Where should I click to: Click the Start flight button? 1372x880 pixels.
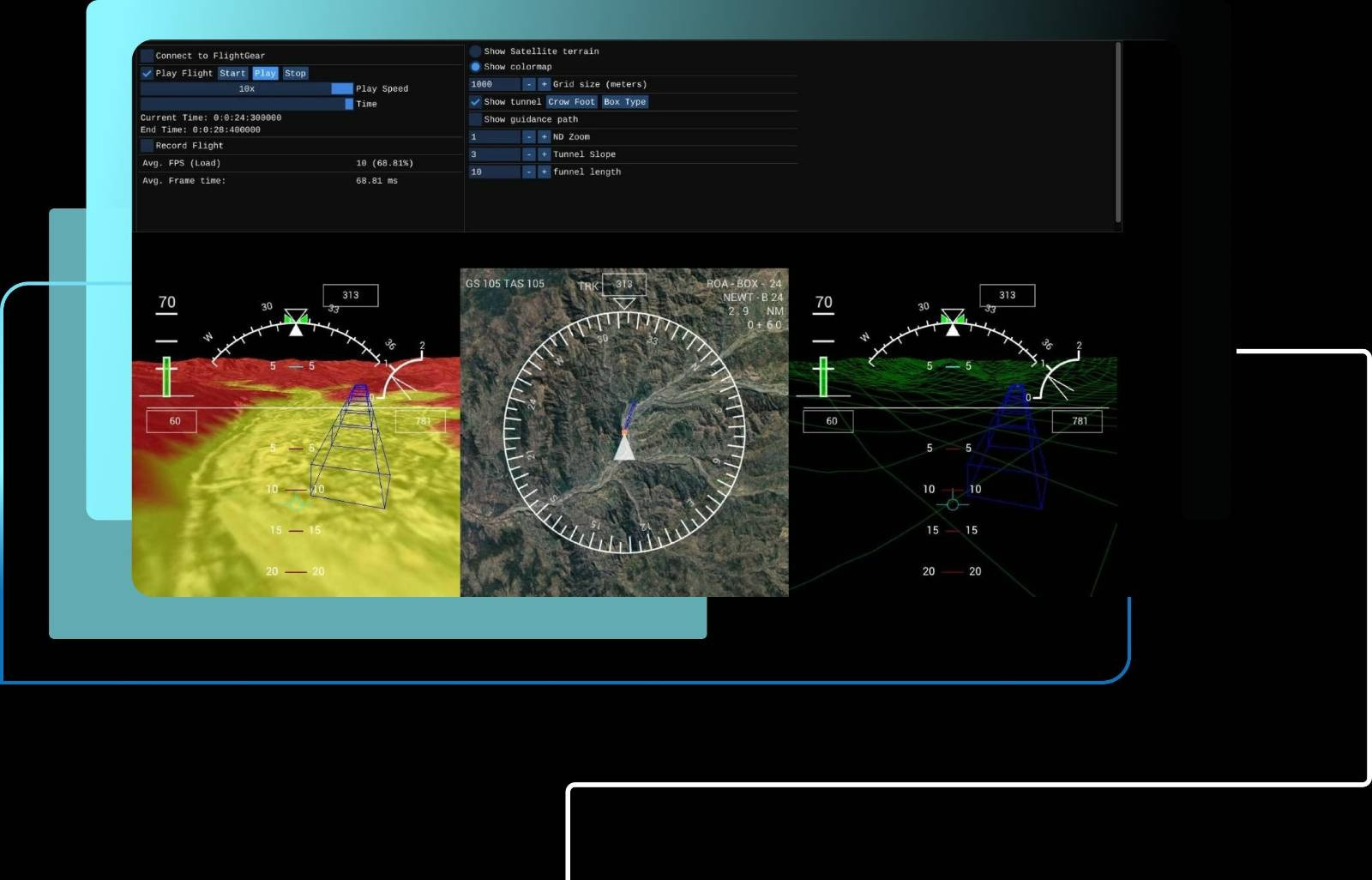pos(232,73)
